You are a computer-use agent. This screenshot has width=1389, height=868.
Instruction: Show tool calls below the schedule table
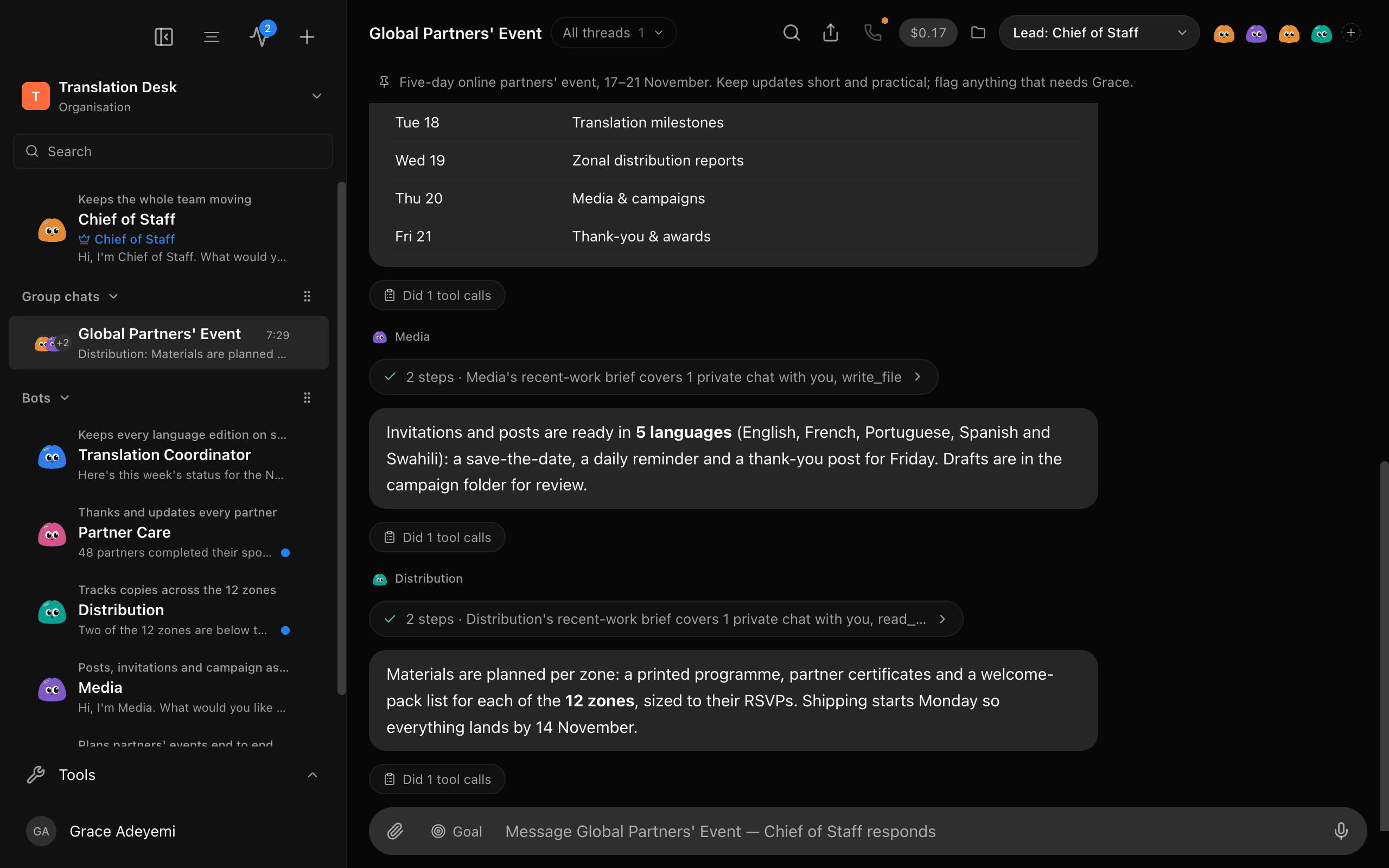tap(437, 295)
